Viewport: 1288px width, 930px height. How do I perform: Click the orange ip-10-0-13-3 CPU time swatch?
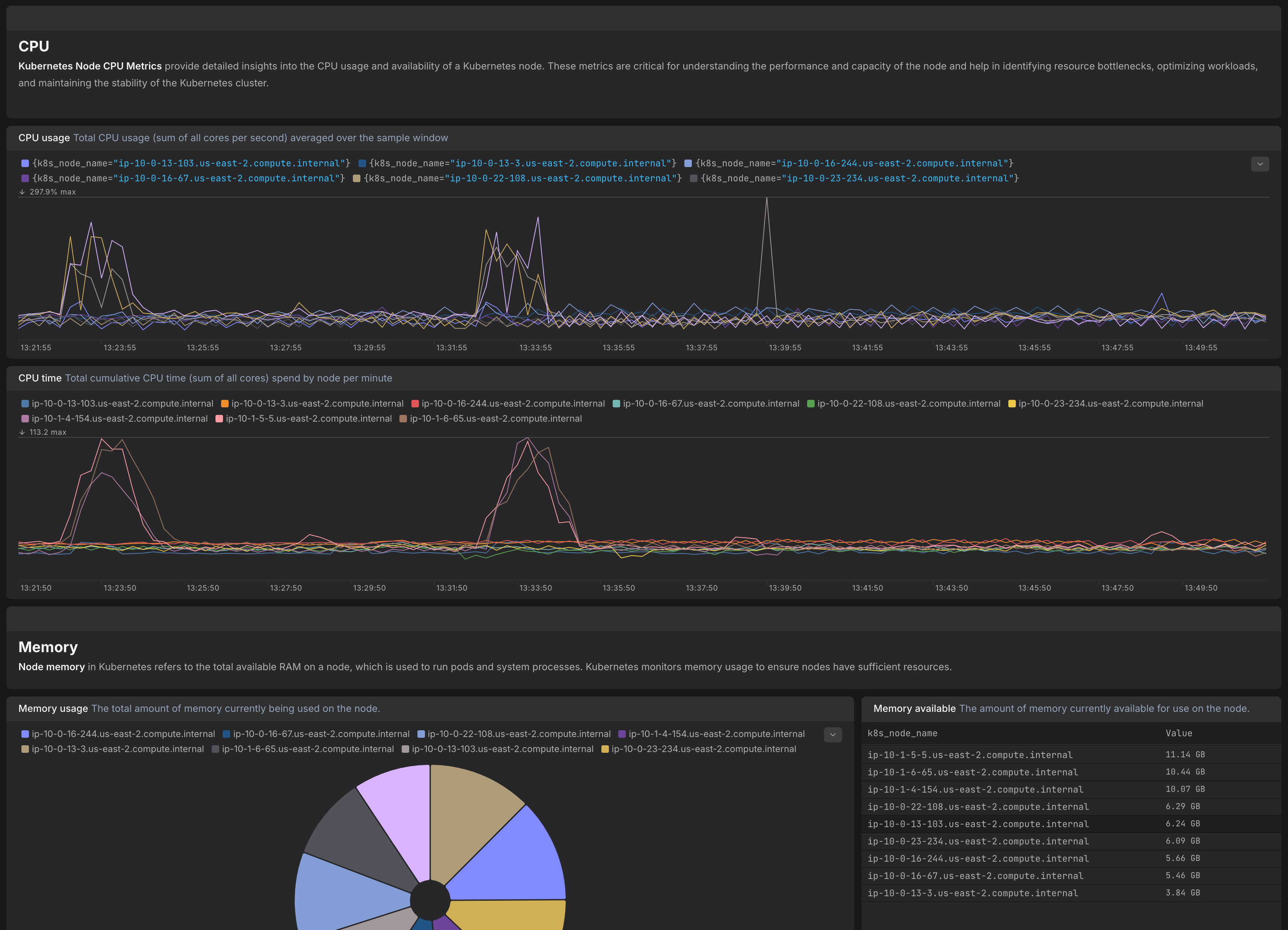(x=225, y=404)
